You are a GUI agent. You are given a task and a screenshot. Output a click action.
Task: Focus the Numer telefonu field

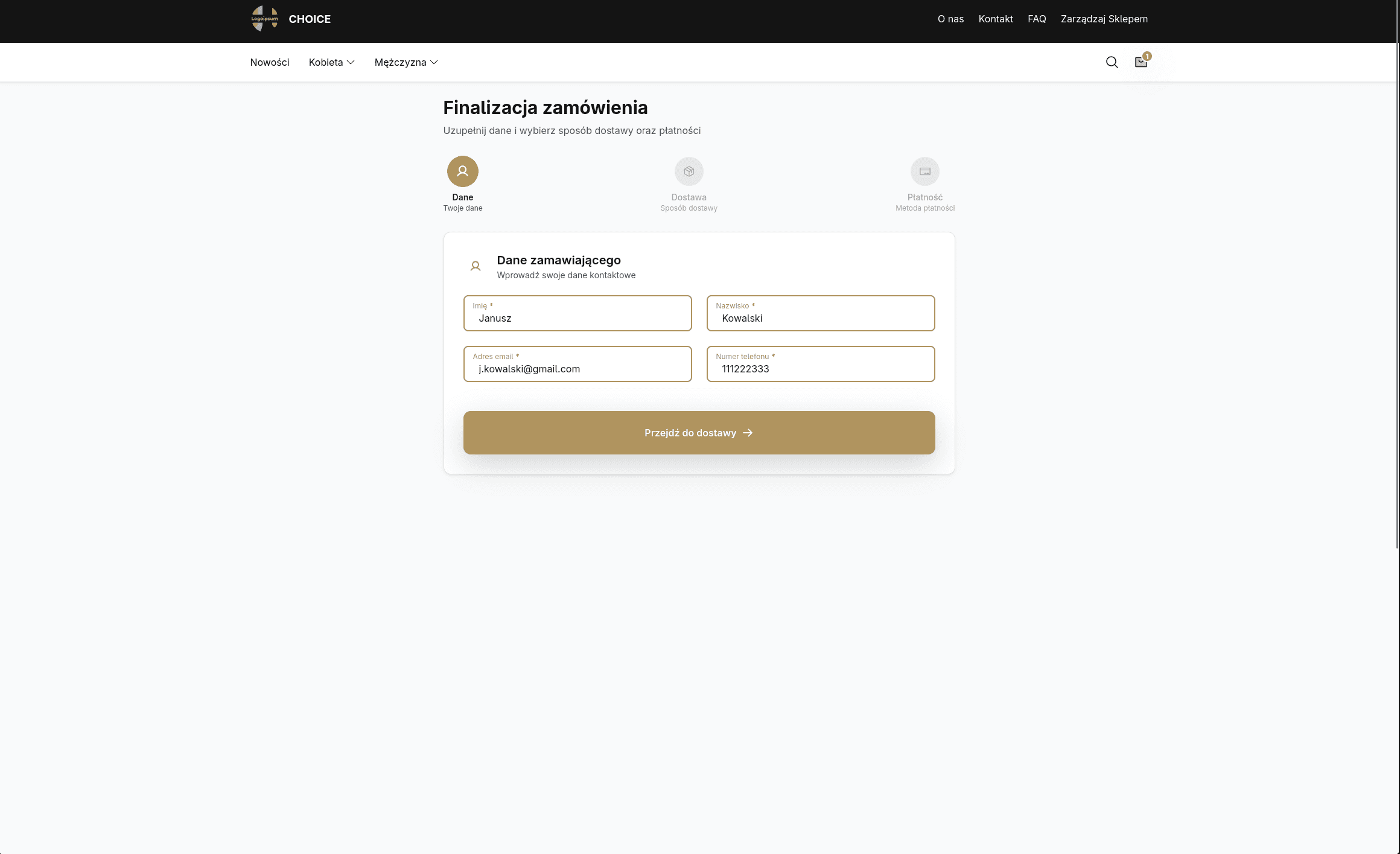[821, 364]
